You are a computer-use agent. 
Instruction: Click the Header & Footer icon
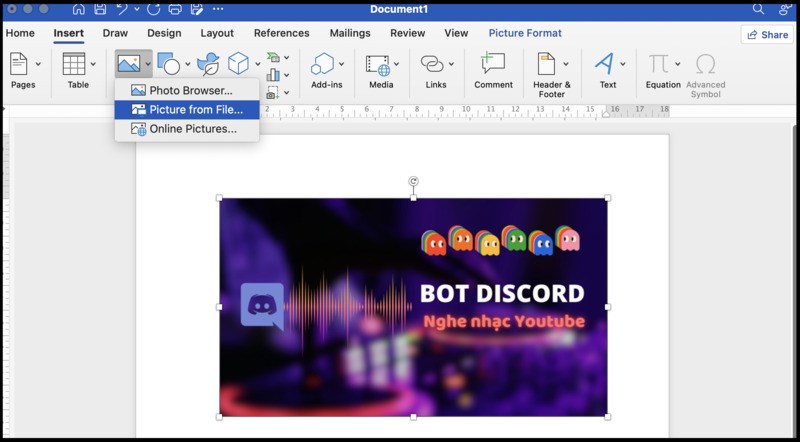(x=546, y=64)
